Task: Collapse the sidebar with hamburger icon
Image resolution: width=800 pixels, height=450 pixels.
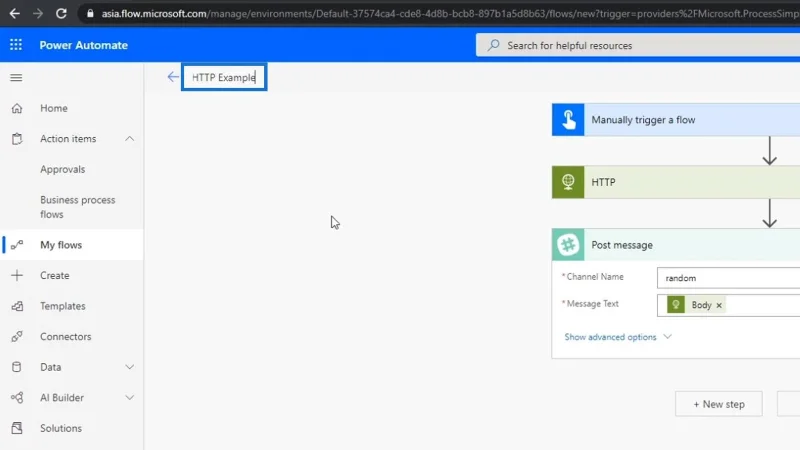Action: (16, 78)
